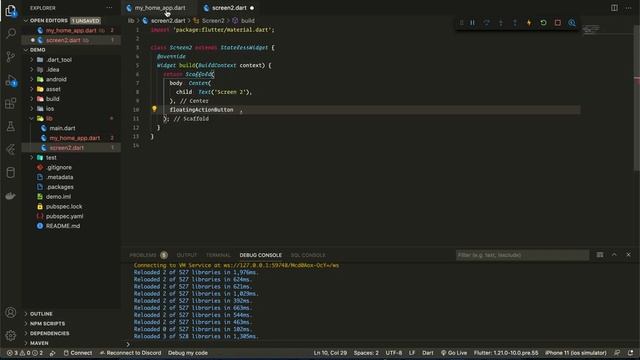Change Dart language mode in status bar
Screen dimensions: 640x360
428,353
